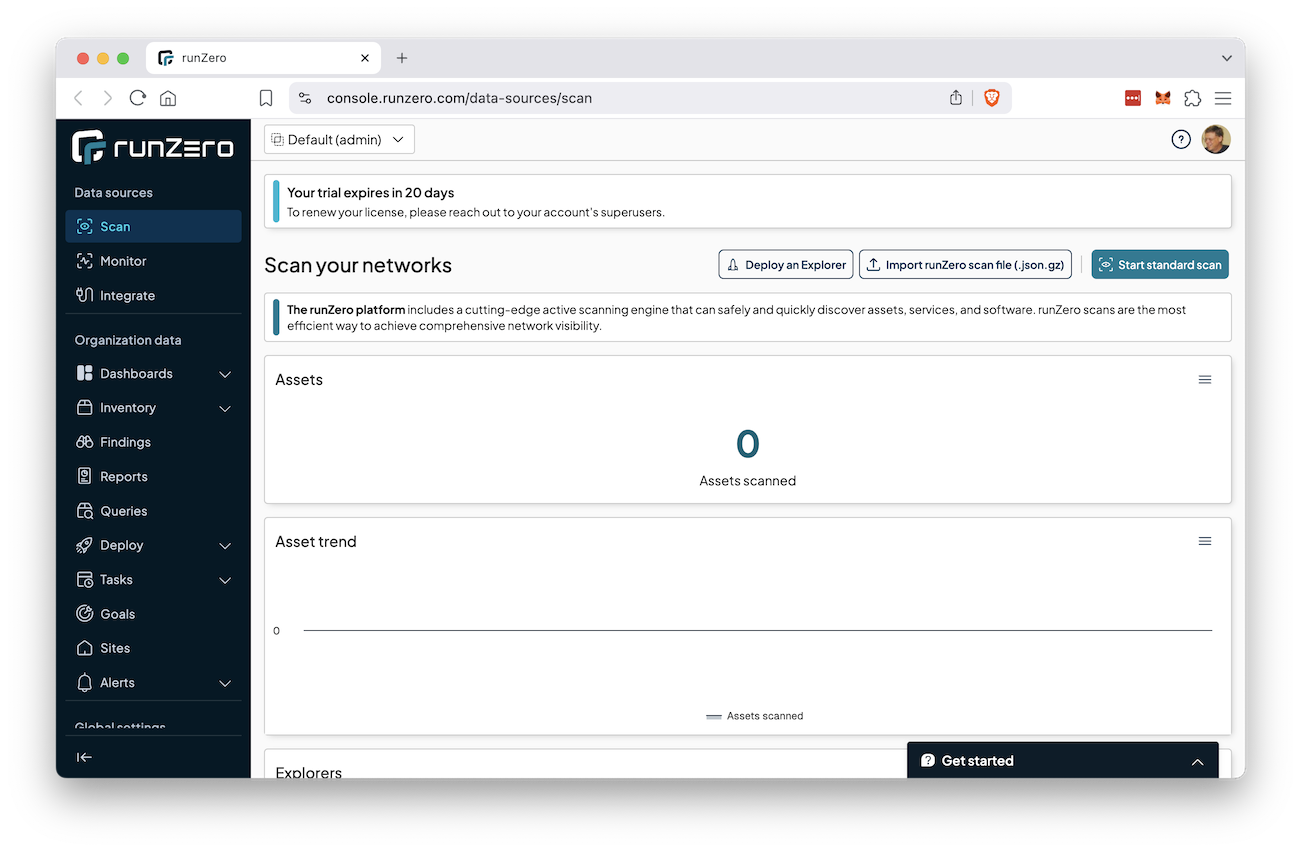Screen dimensions: 1301x852
Task: Open the Assets card hamburger menu
Action: (1205, 380)
